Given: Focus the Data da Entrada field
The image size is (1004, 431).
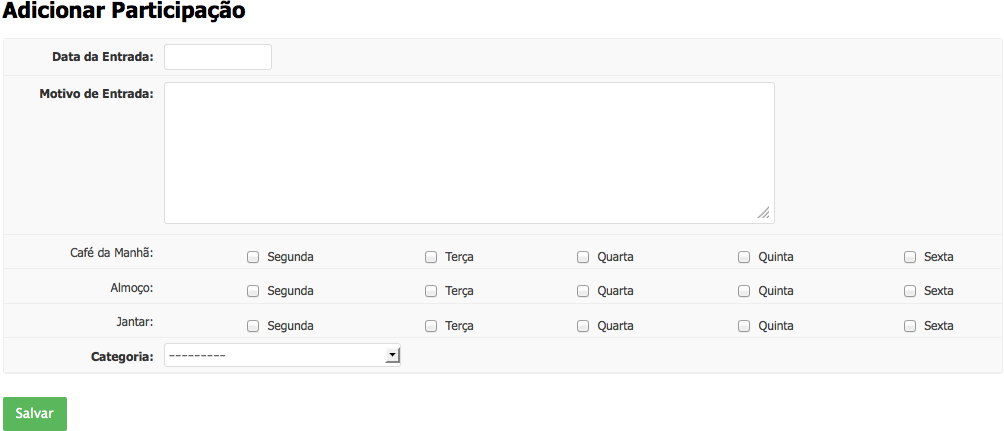Looking at the screenshot, I should point(218,57).
